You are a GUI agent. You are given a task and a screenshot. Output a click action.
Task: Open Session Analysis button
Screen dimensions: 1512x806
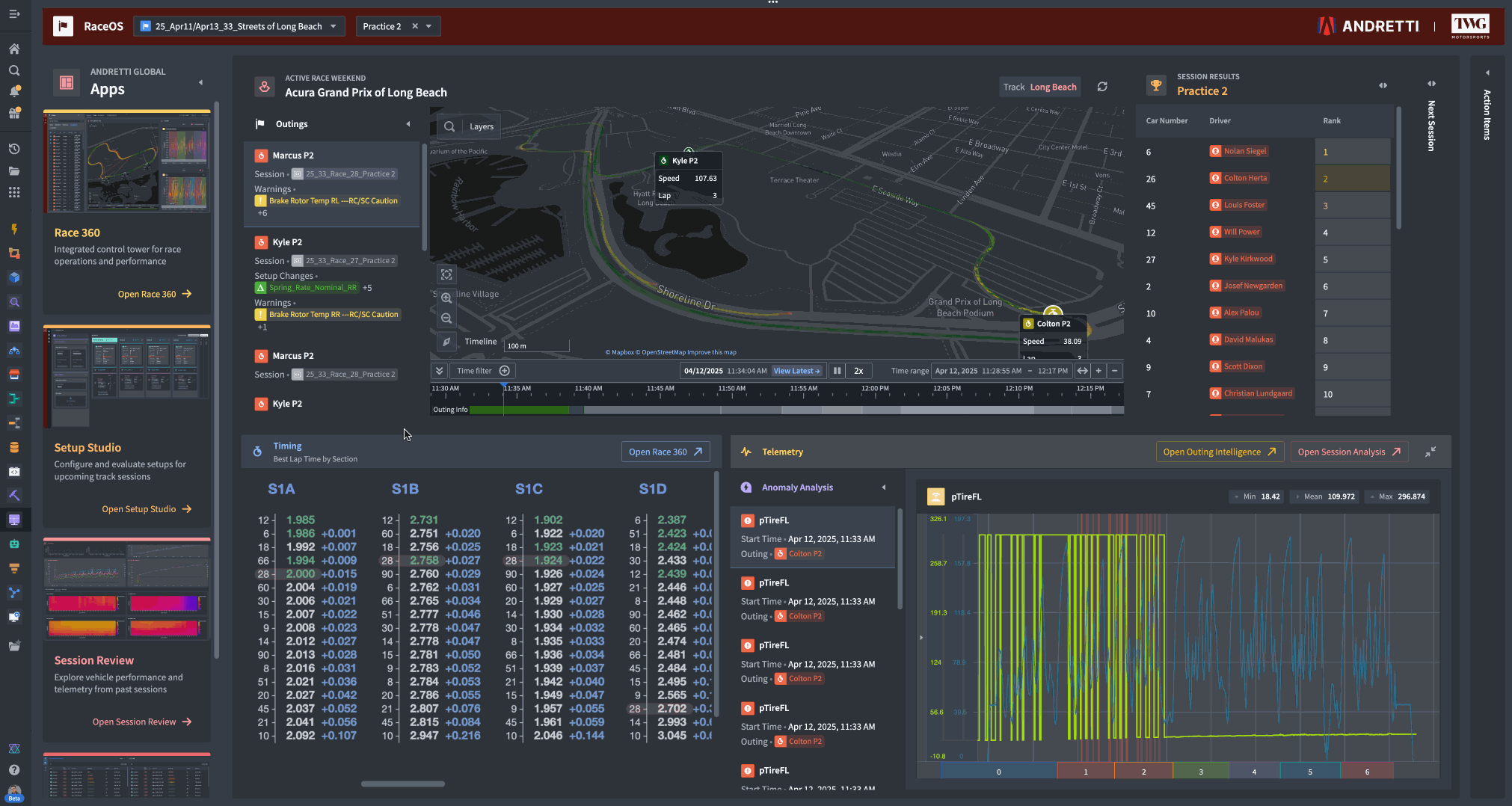(x=1349, y=452)
